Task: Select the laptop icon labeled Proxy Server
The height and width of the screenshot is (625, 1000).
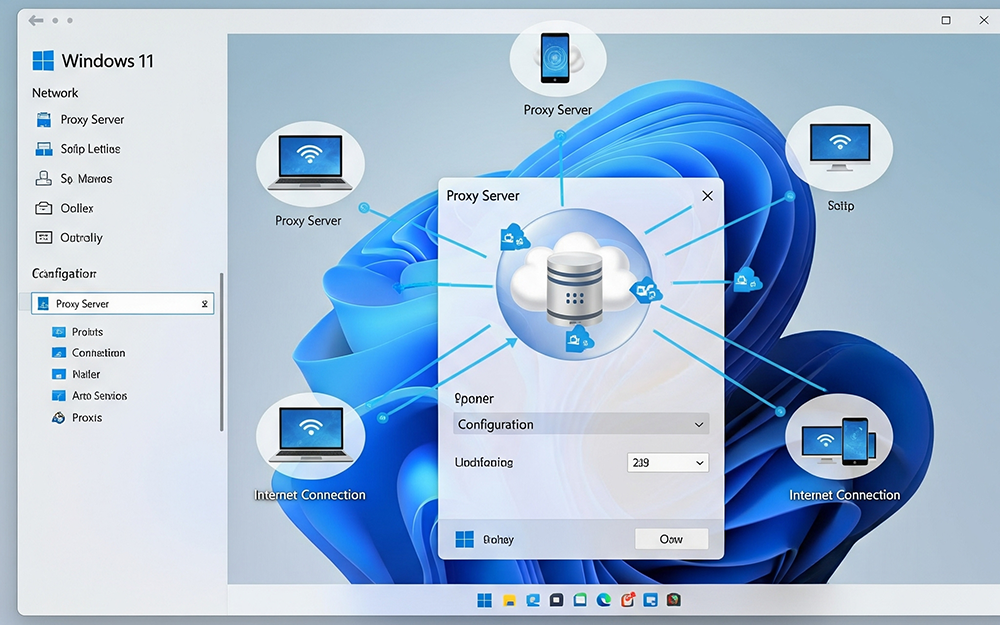Action: pyautogui.click(x=310, y=163)
